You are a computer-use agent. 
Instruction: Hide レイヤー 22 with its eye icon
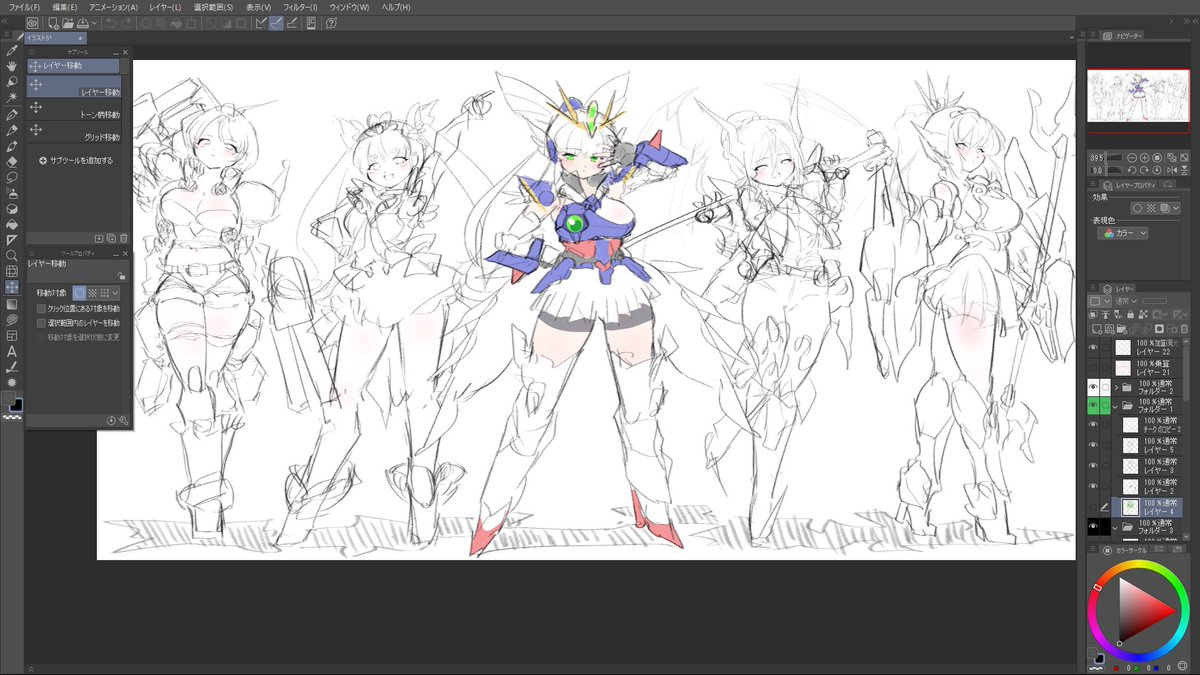[x=1093, y=347]
